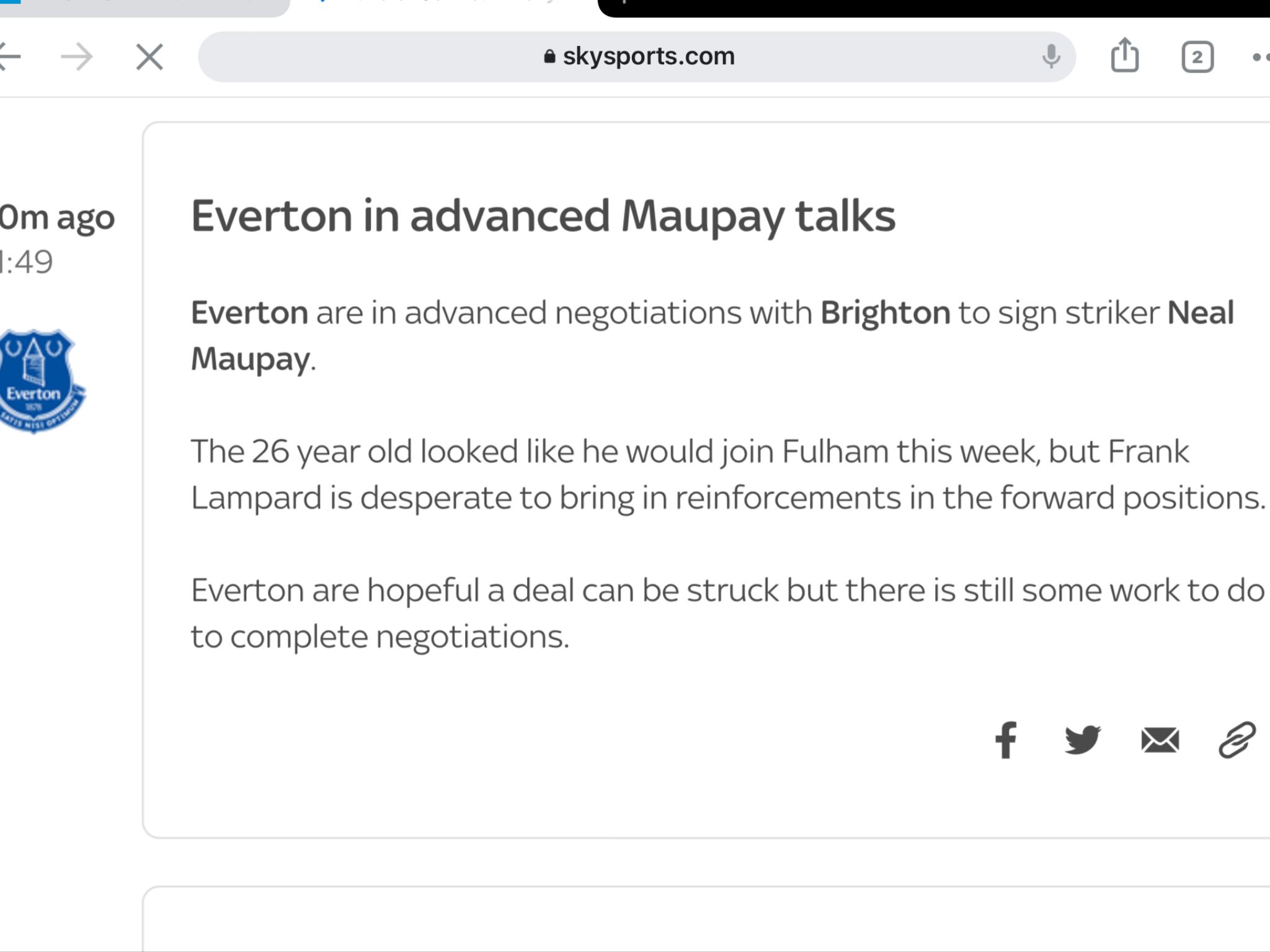Open the browser more options menu

pyautogui.click(x=1260, y=58)
